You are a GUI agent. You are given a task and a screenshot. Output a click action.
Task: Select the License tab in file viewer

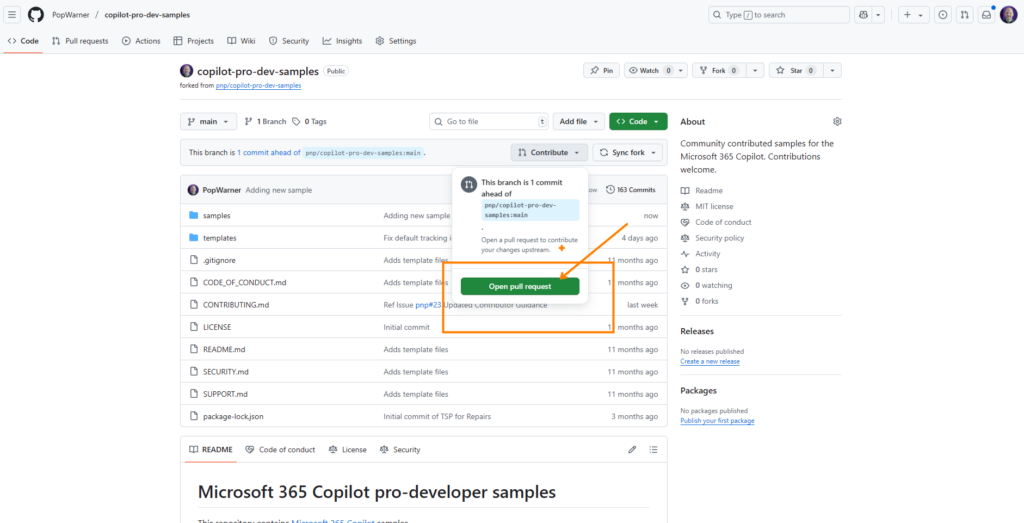pos(347,450)
